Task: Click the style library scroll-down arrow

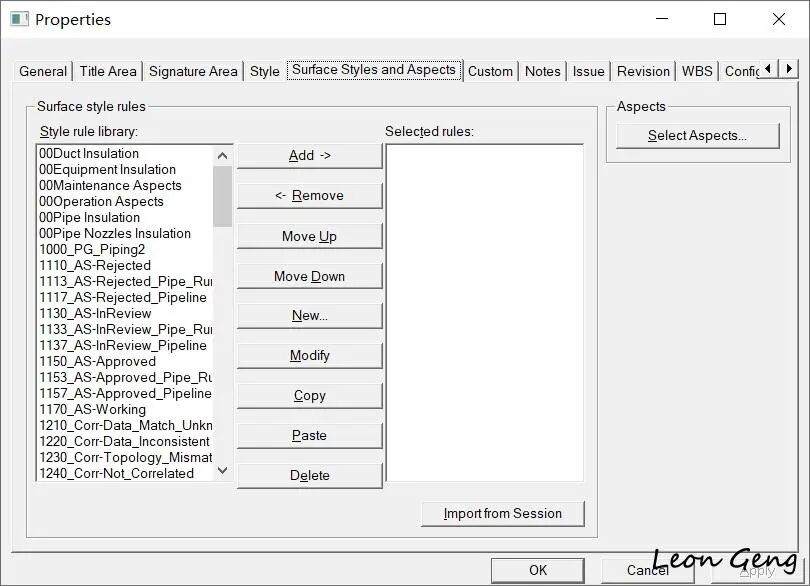Action: [223, 470]
